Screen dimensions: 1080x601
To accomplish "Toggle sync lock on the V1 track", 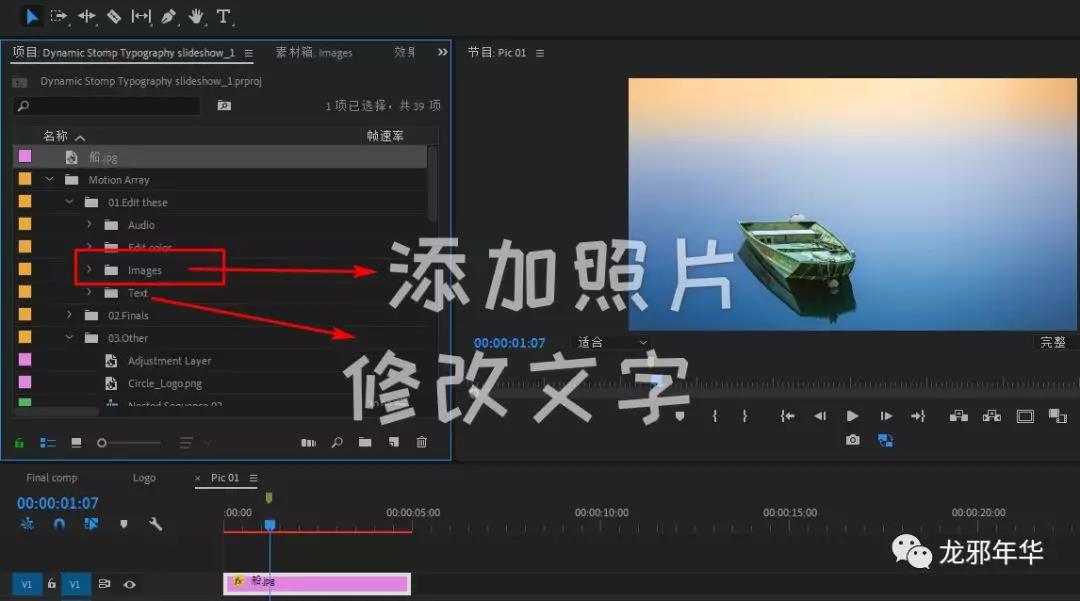I will pyautogui.click(x=105, y=584).
